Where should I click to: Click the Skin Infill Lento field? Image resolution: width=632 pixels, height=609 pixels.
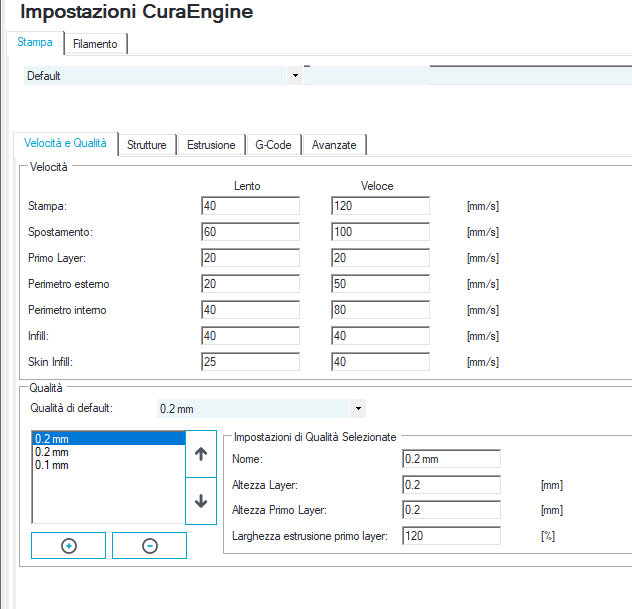[250, 362]
